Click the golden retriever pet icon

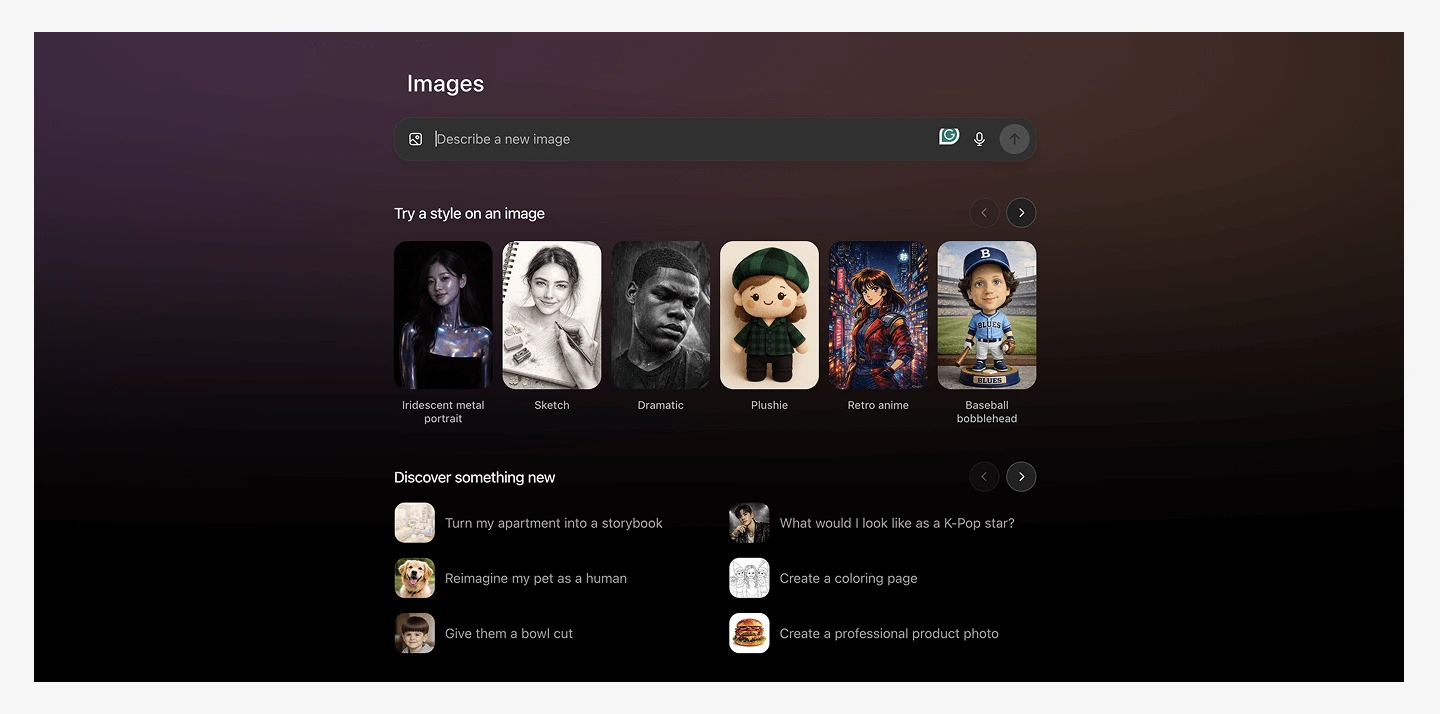[415, 578]
